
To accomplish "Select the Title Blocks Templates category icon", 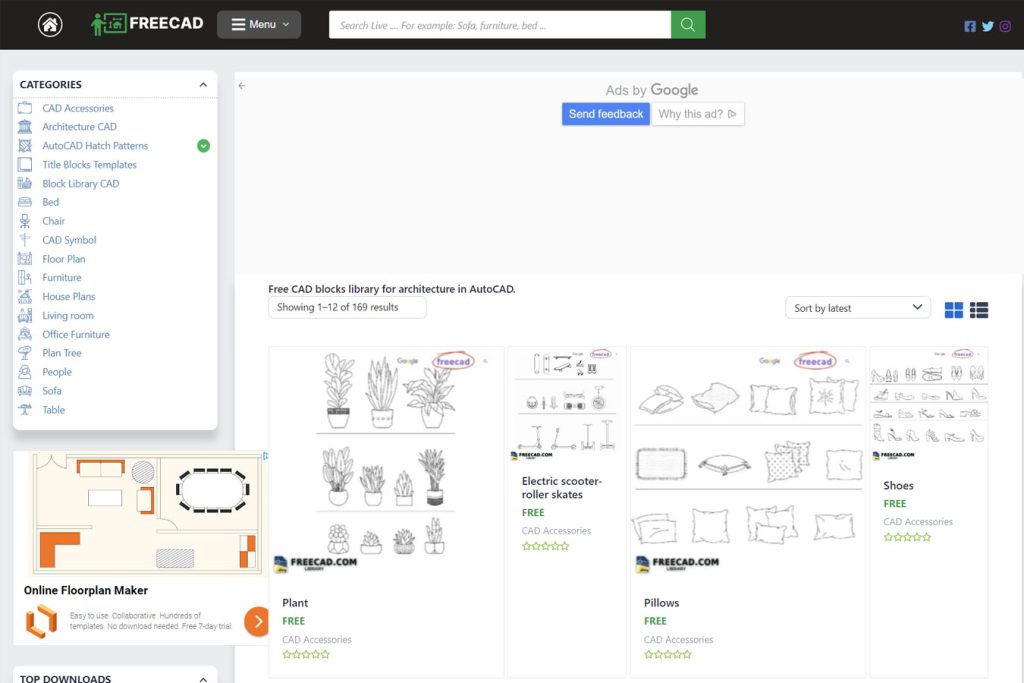I will [25, 165].
